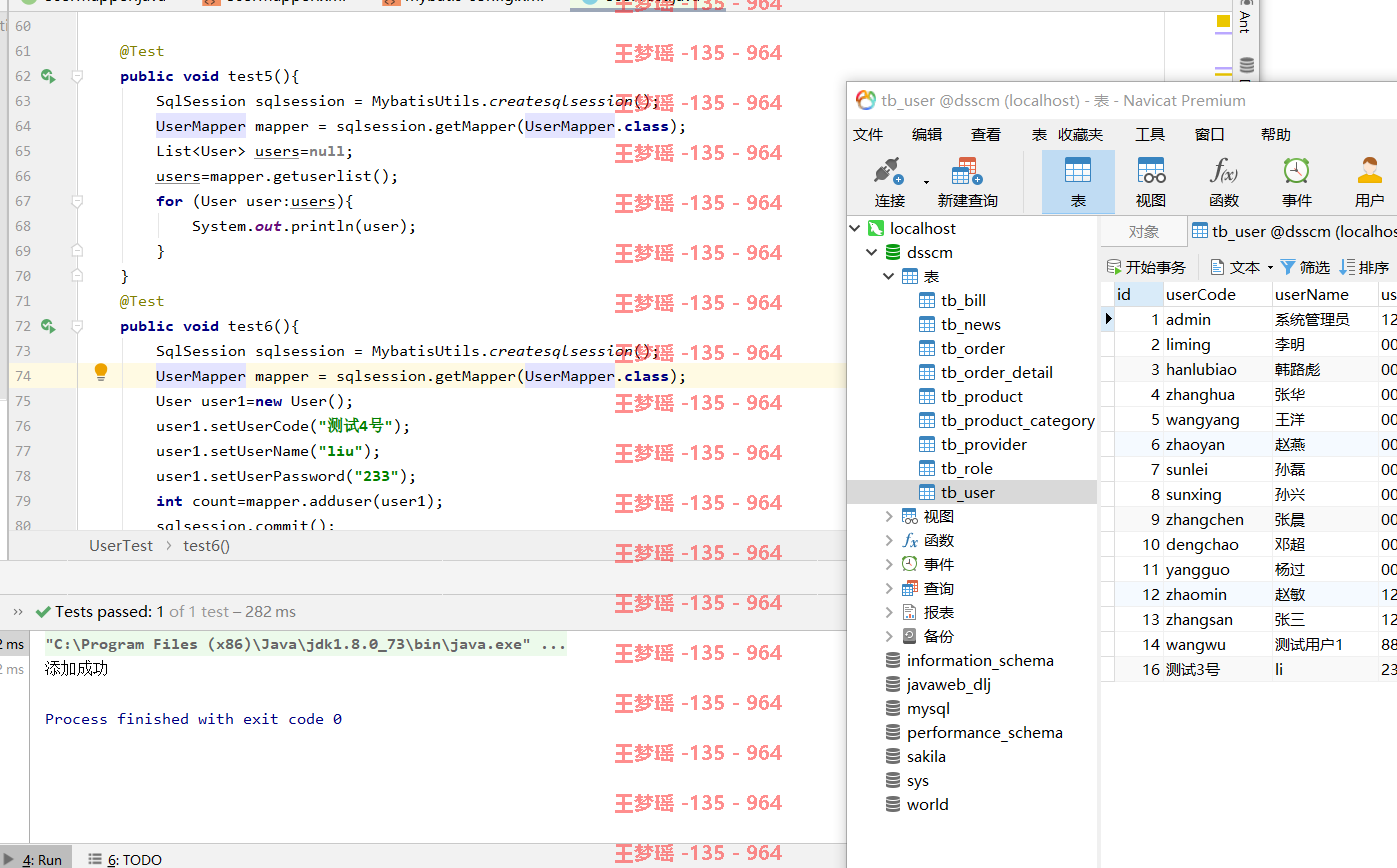The image size is (1397, 868).
Task: Click the yellow inspection indicator at the editor's top right
Action: click(x=1223, y=21)
